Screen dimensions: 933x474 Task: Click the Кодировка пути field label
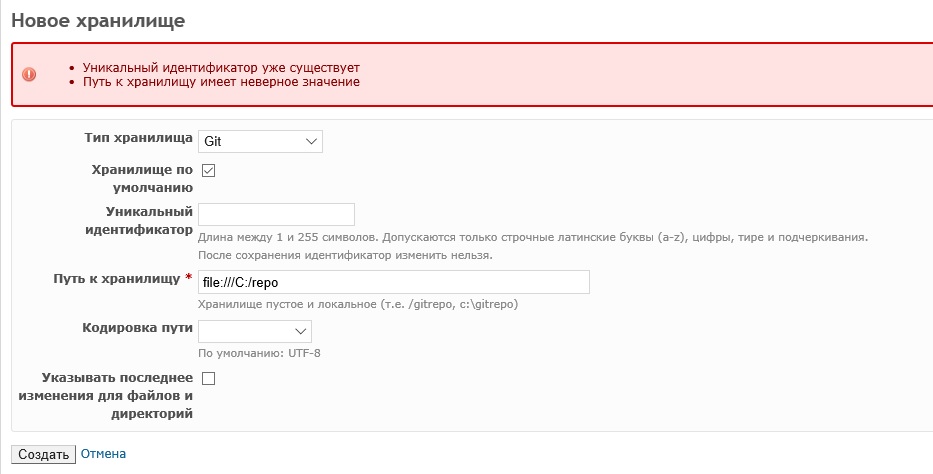pos(137,328)
